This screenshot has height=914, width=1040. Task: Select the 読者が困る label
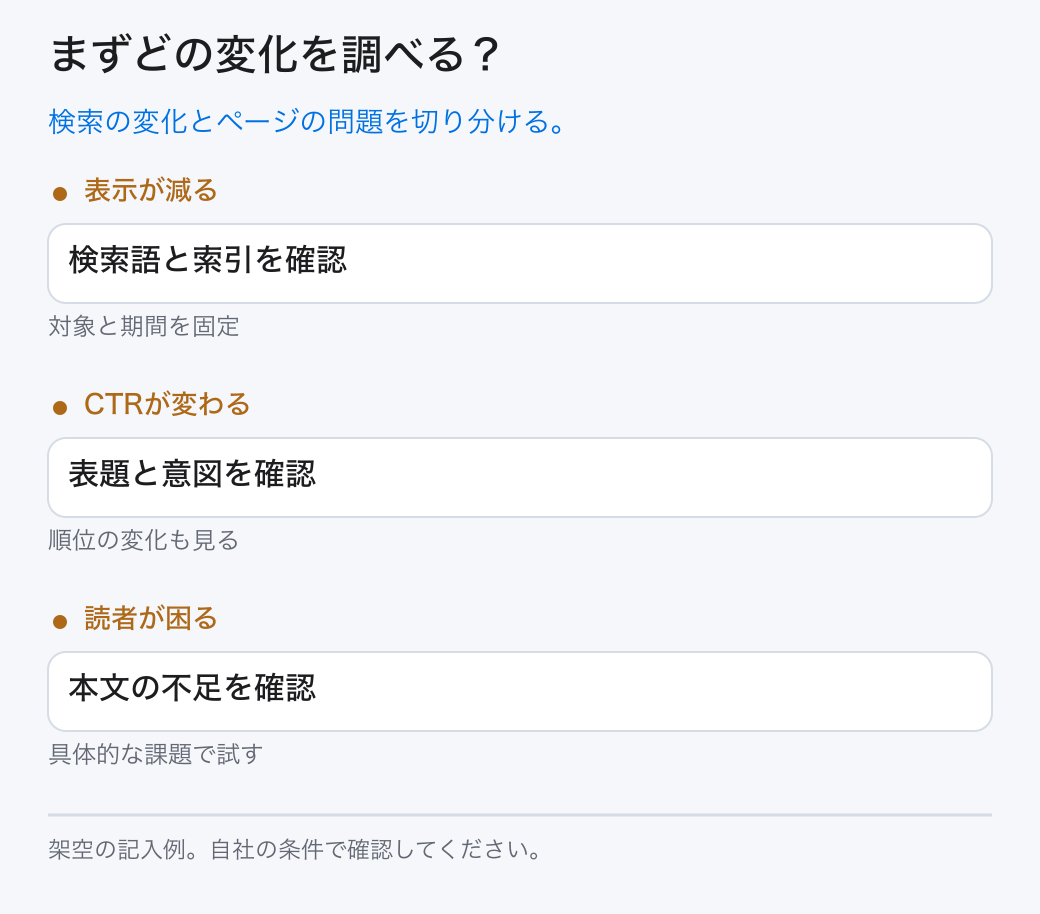151,618
